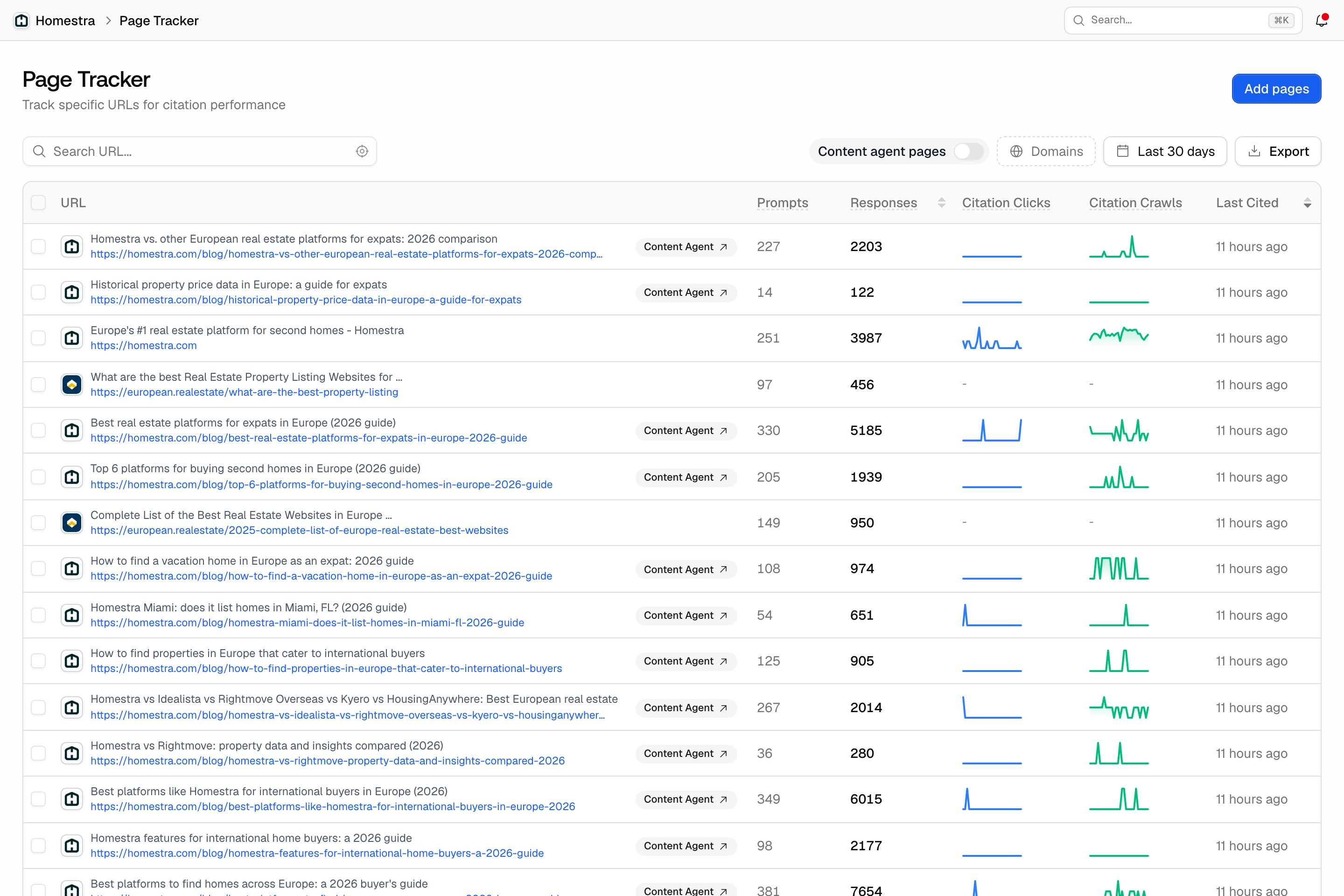Click the Export button

coord(1278,151)
